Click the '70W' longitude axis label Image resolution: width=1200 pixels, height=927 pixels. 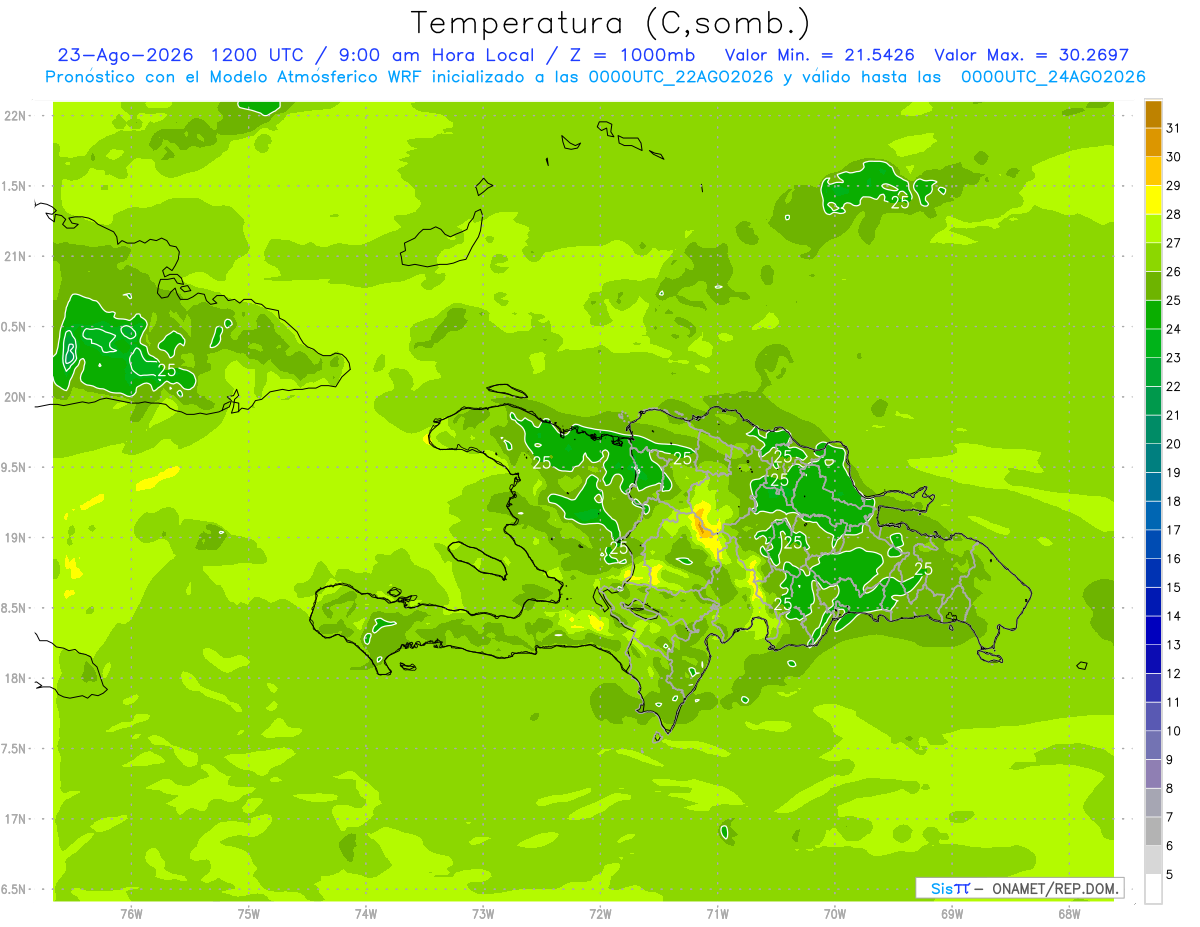coord(835,914)
